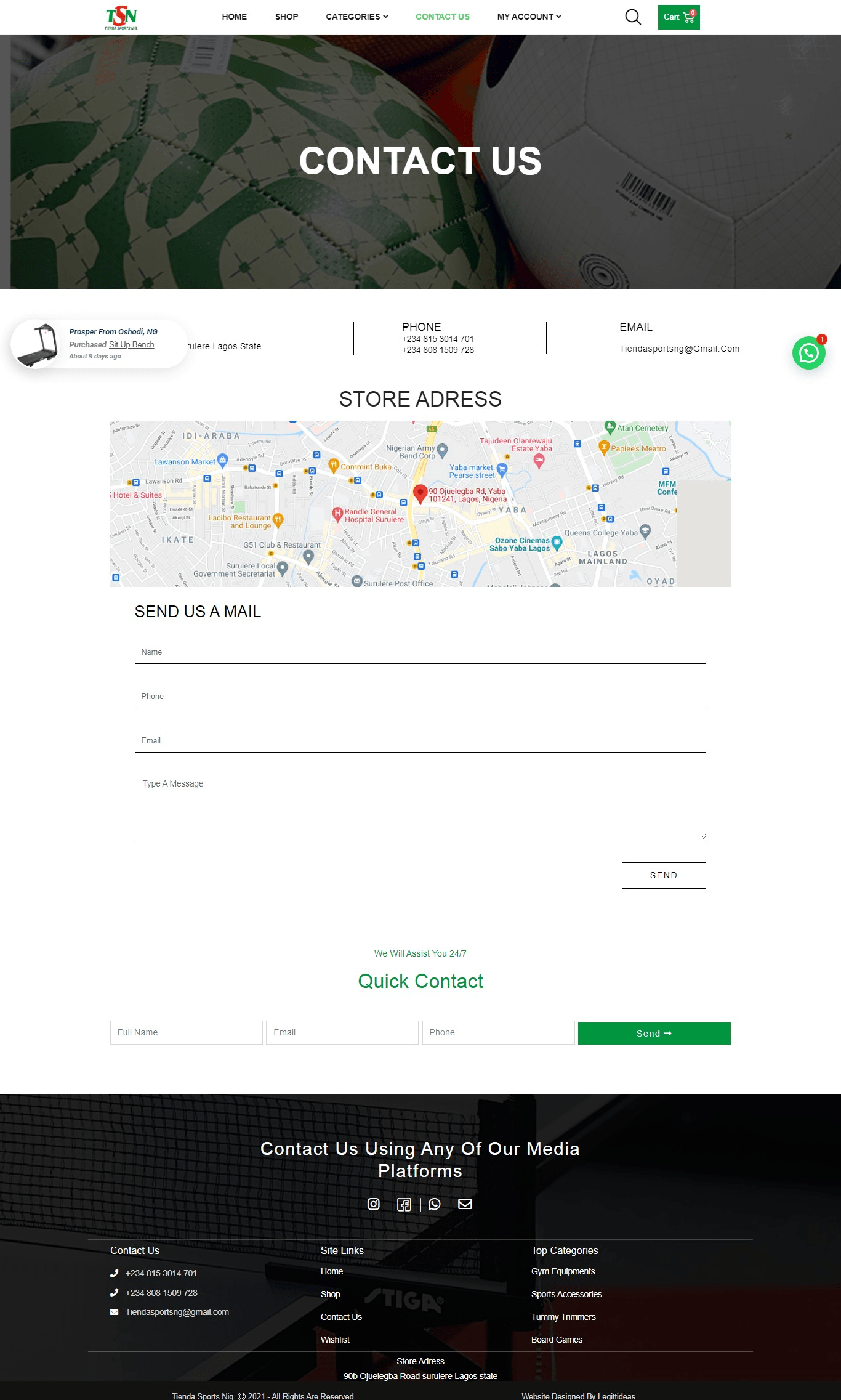Click the WhatsApp icon in footer
This screenshot has height=1400, width=841.
tap(435, 1204)
